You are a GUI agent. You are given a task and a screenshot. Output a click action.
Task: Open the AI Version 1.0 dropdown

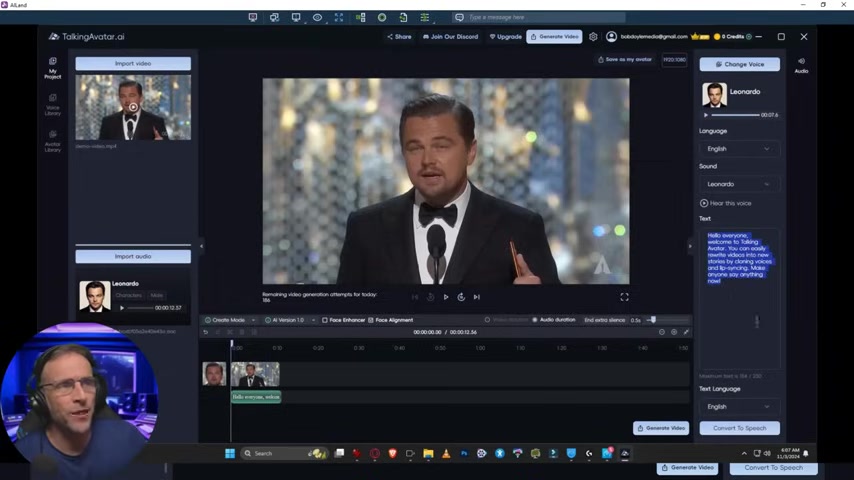coord(290,320)
